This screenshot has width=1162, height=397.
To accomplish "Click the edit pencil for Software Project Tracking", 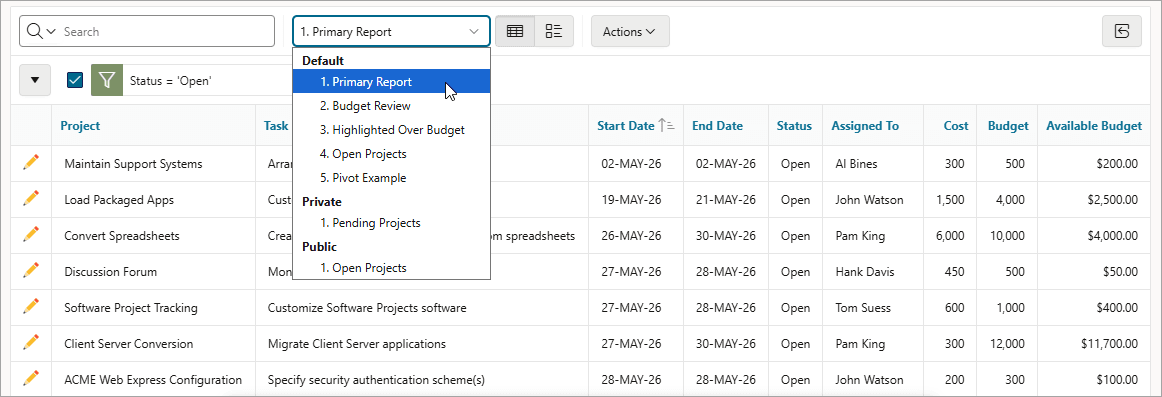I will 30,307.
